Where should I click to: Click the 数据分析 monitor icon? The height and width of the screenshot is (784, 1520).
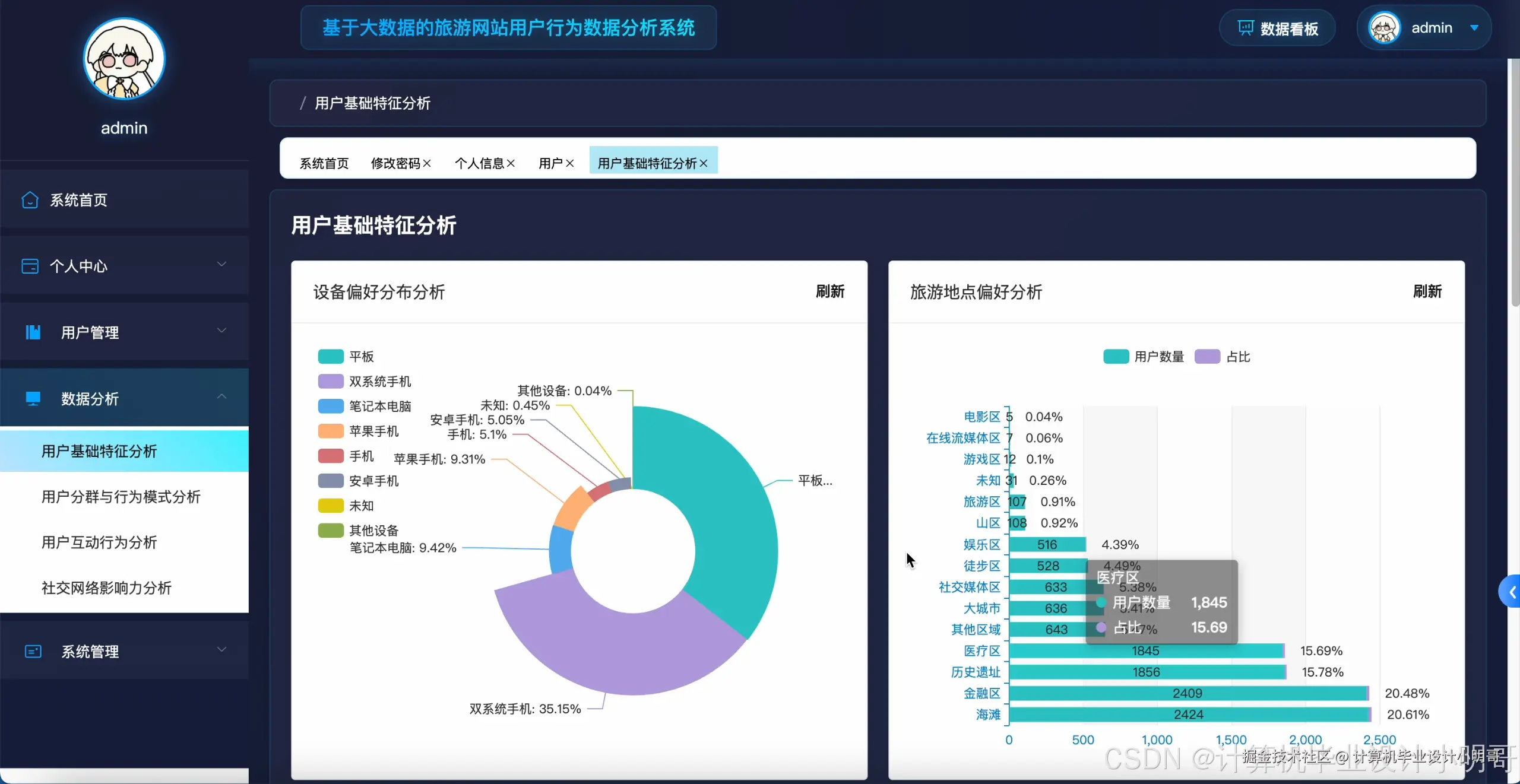[33, 398]
